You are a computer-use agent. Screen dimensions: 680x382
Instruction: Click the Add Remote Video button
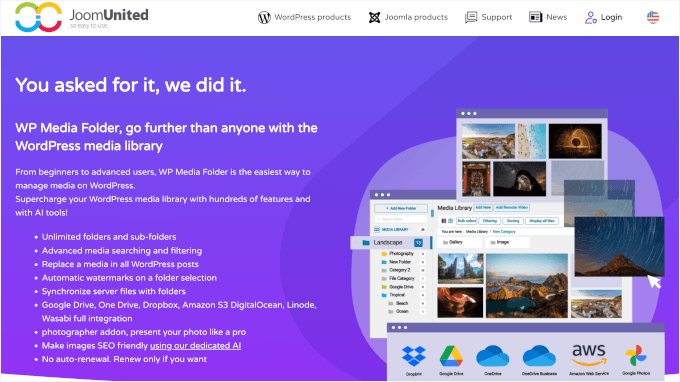(511, 208)
